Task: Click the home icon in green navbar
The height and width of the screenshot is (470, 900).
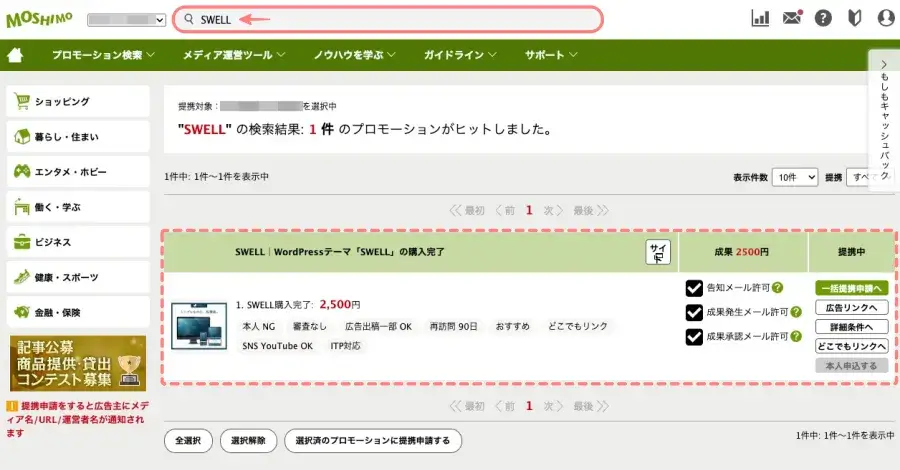Action: (15, 55)
